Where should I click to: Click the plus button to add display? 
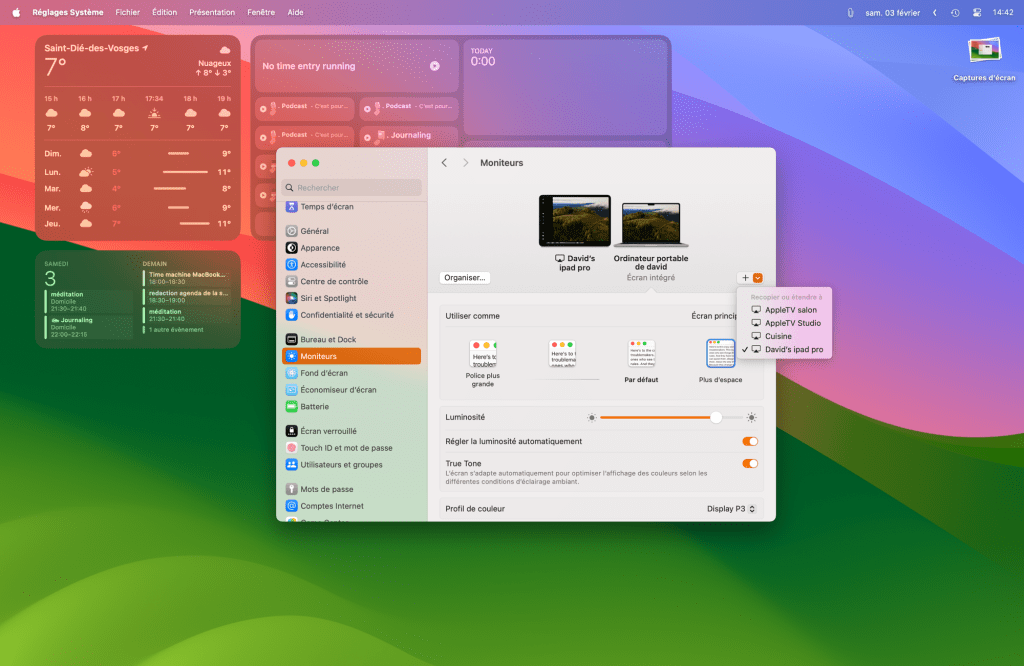pyautogui.click(x=745, y=278)
